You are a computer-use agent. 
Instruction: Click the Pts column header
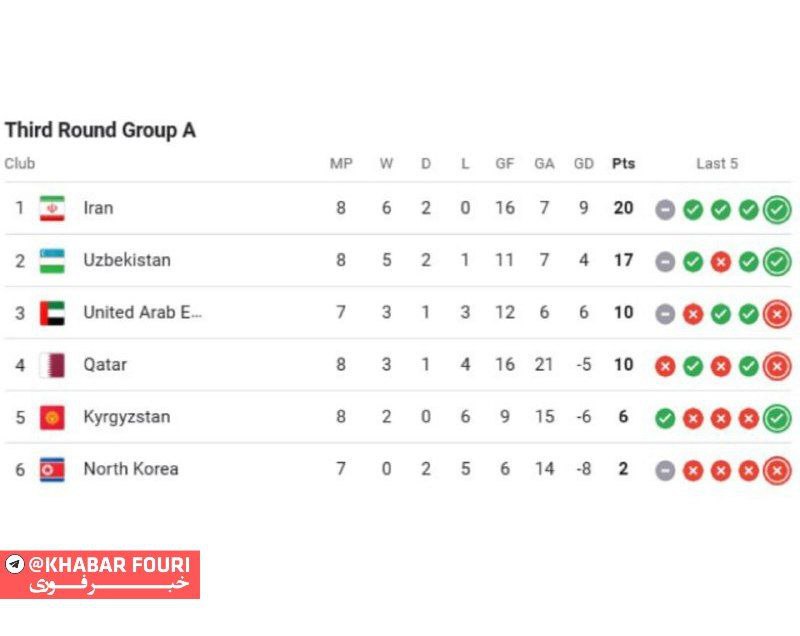pos(623,164)
